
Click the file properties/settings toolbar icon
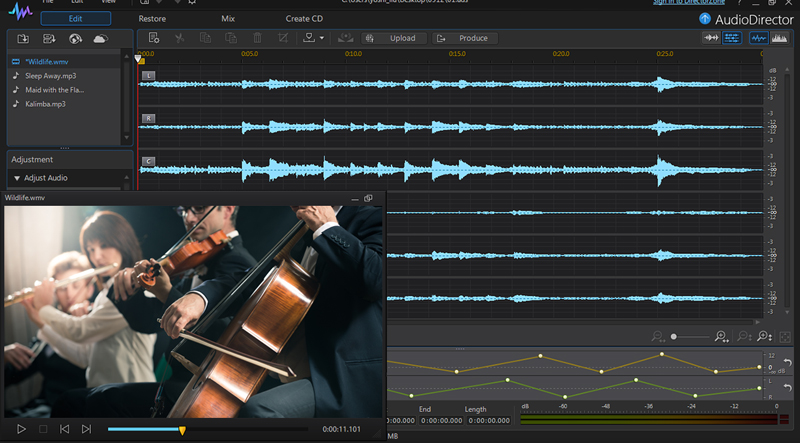[154, 38]
